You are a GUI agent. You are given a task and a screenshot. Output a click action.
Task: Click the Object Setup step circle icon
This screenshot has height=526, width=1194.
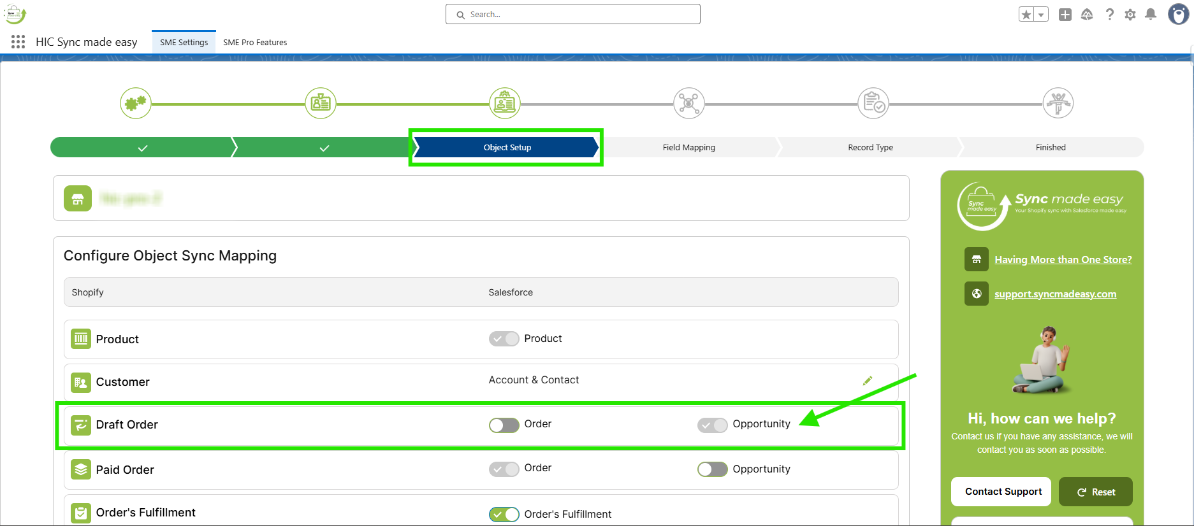click(505, 102)
